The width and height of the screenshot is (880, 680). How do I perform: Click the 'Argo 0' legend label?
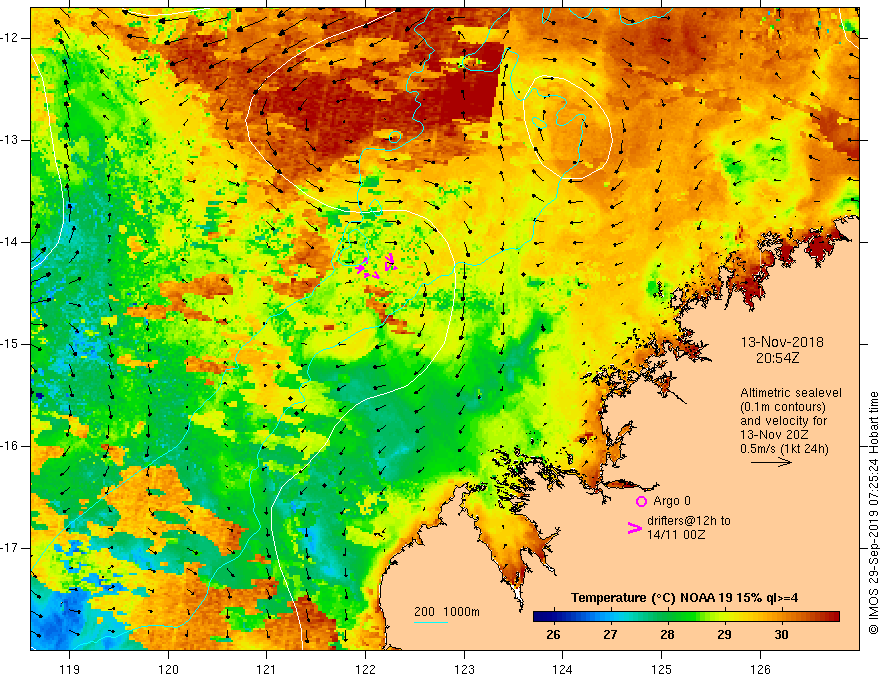[672, 501]
